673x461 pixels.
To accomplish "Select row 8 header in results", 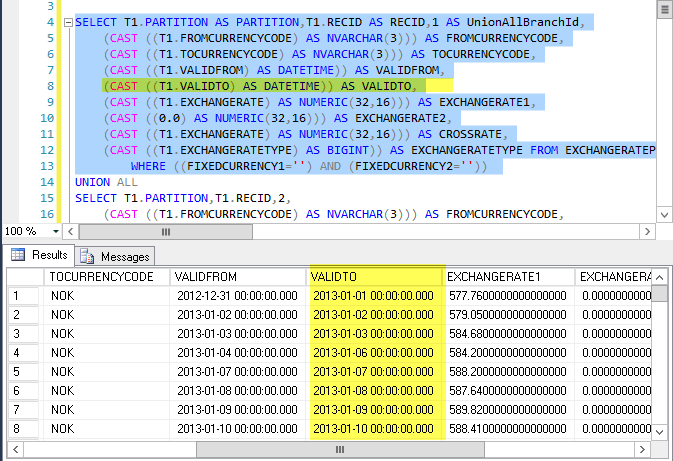I will [24, 429].
